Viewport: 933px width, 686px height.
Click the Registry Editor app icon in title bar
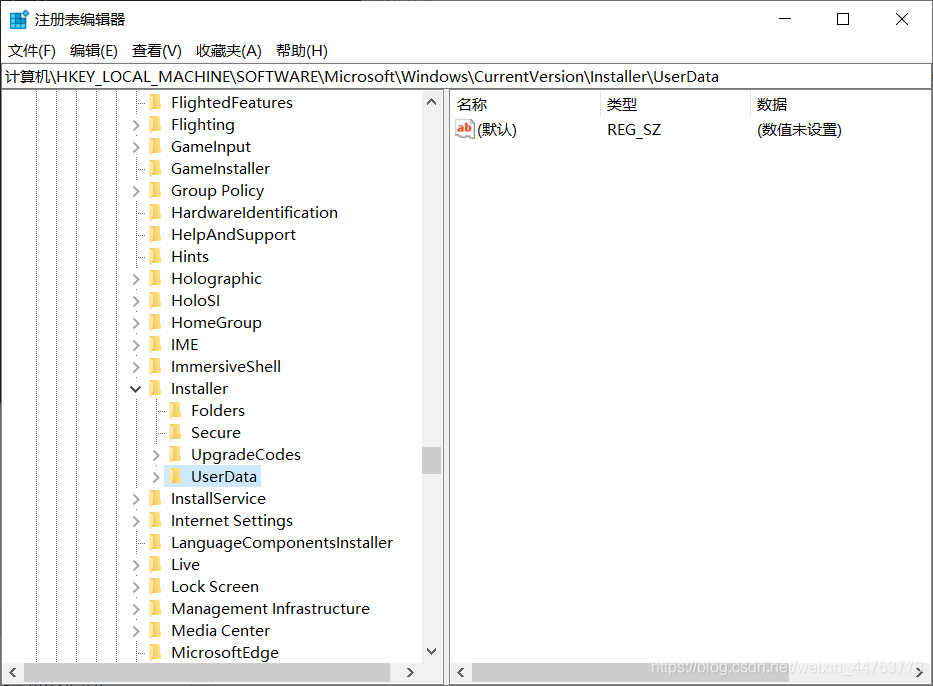click(19, 19)
